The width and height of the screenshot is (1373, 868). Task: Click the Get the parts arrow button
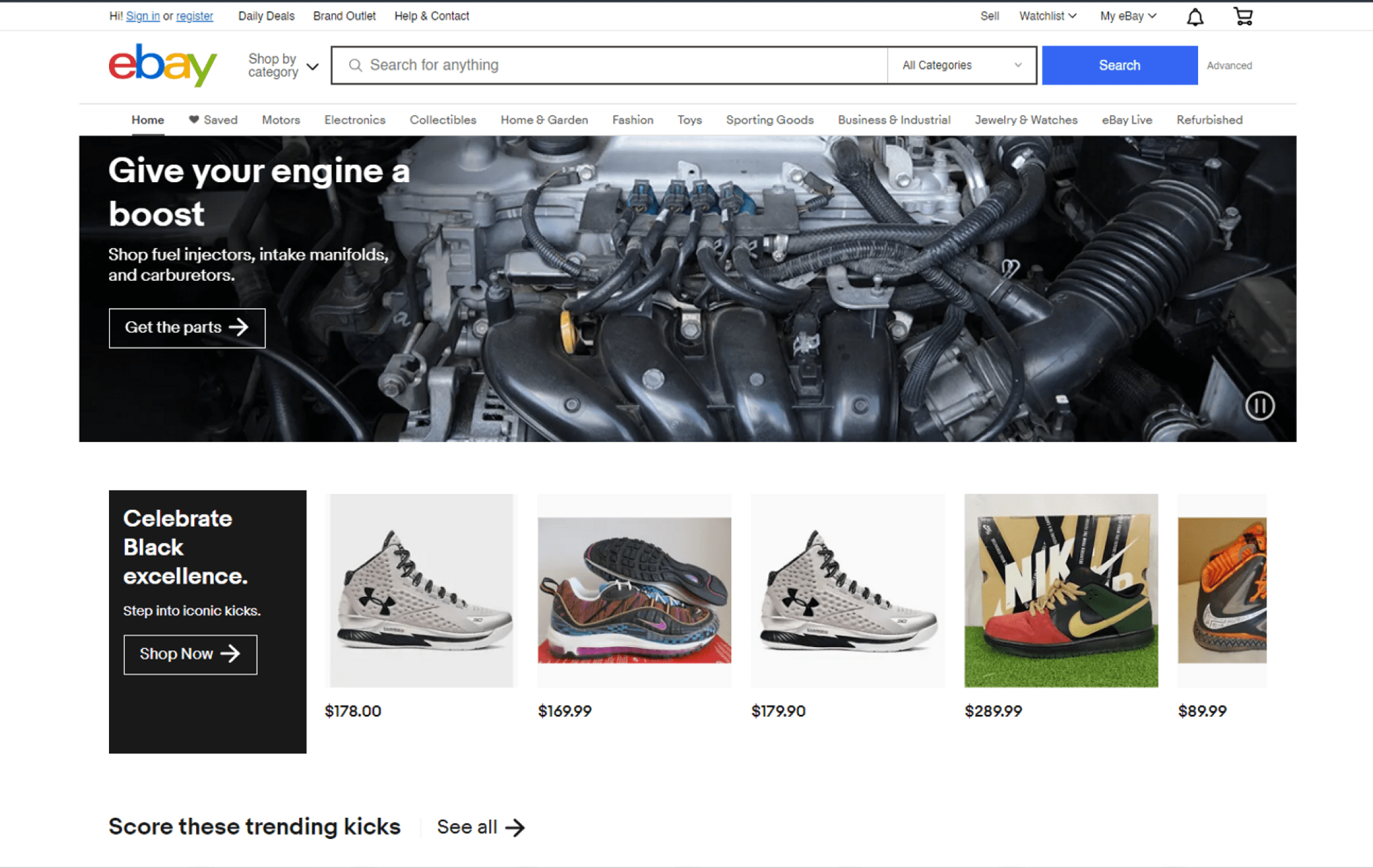pyautogui.click(x=187, y=327)
